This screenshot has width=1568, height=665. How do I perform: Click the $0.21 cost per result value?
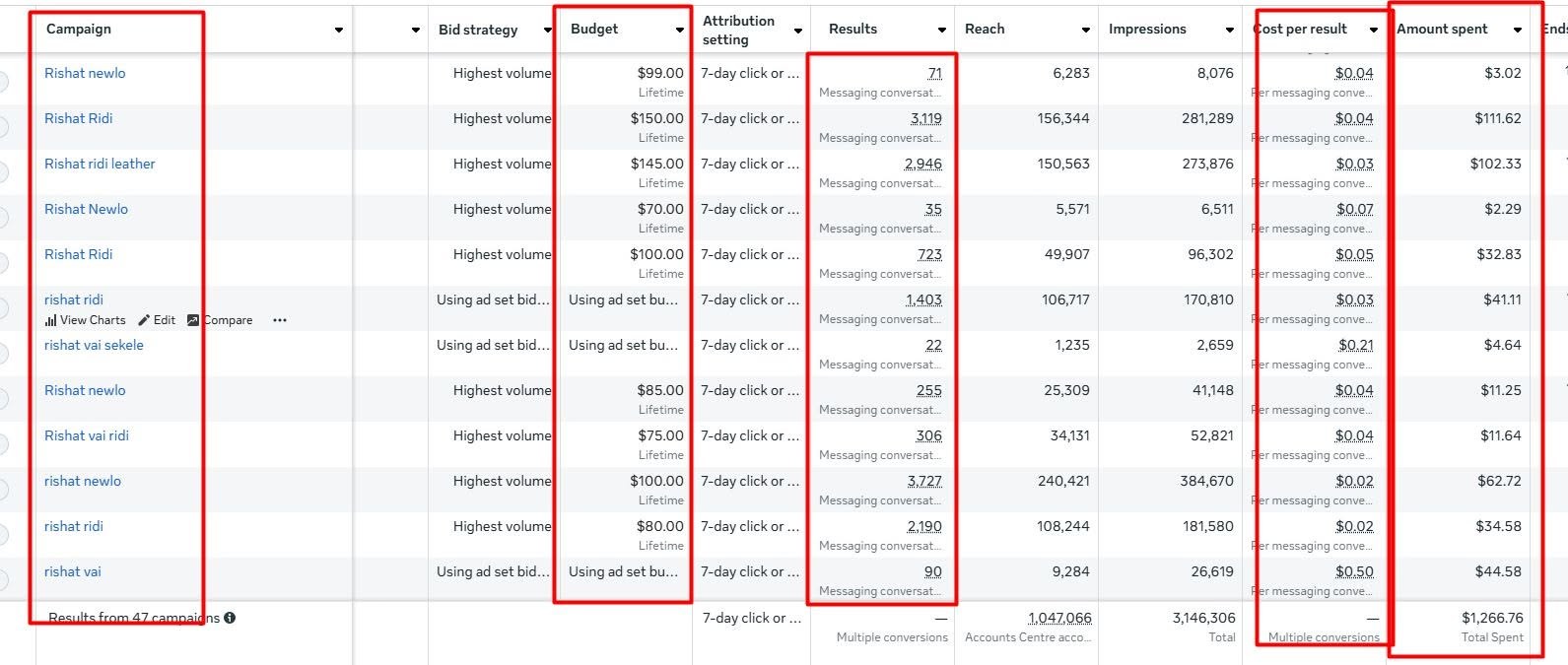(1356, 345)
